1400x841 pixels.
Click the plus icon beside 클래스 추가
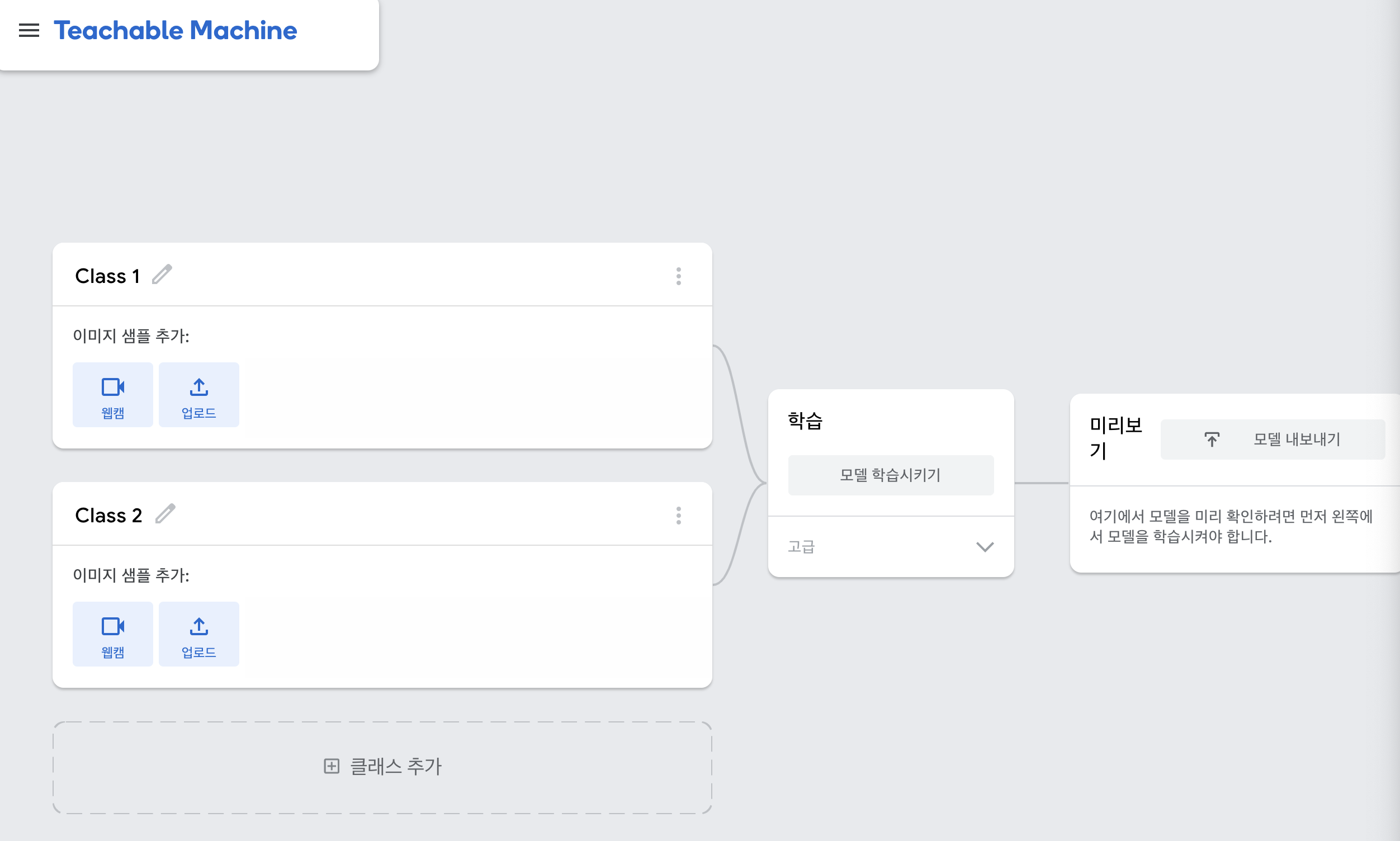pos(332,767)
